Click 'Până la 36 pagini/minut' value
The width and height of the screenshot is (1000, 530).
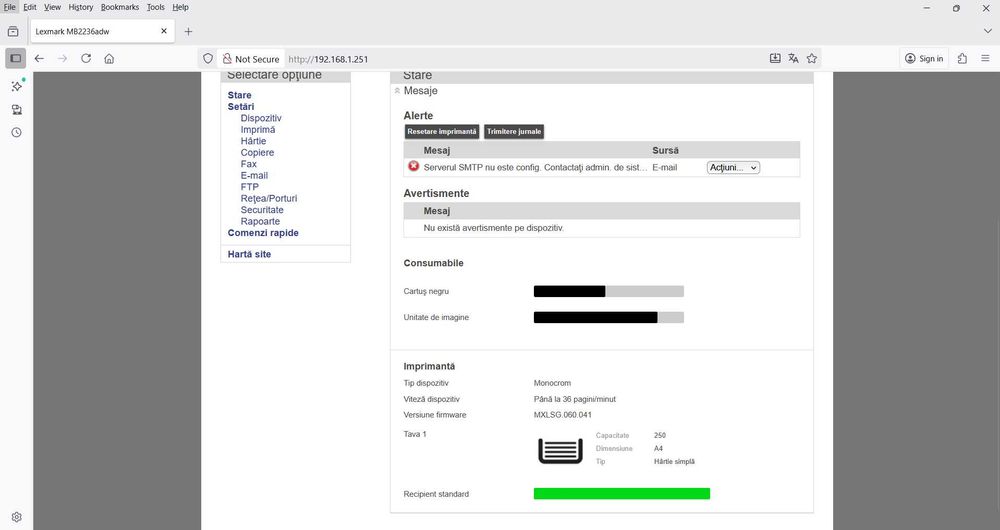point(575,399)
